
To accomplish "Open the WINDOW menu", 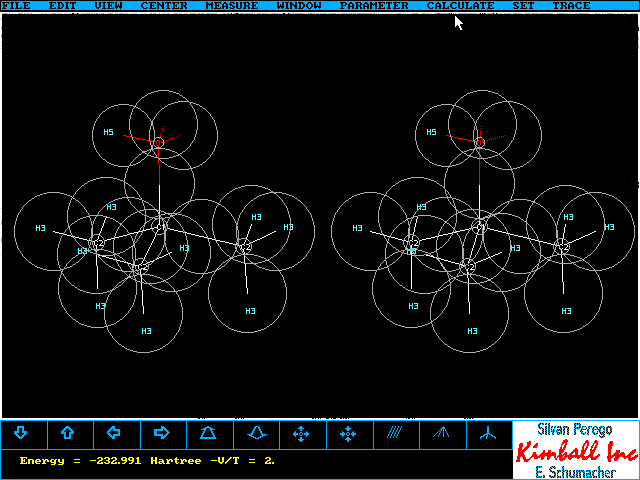I will (x=299, y=6).
